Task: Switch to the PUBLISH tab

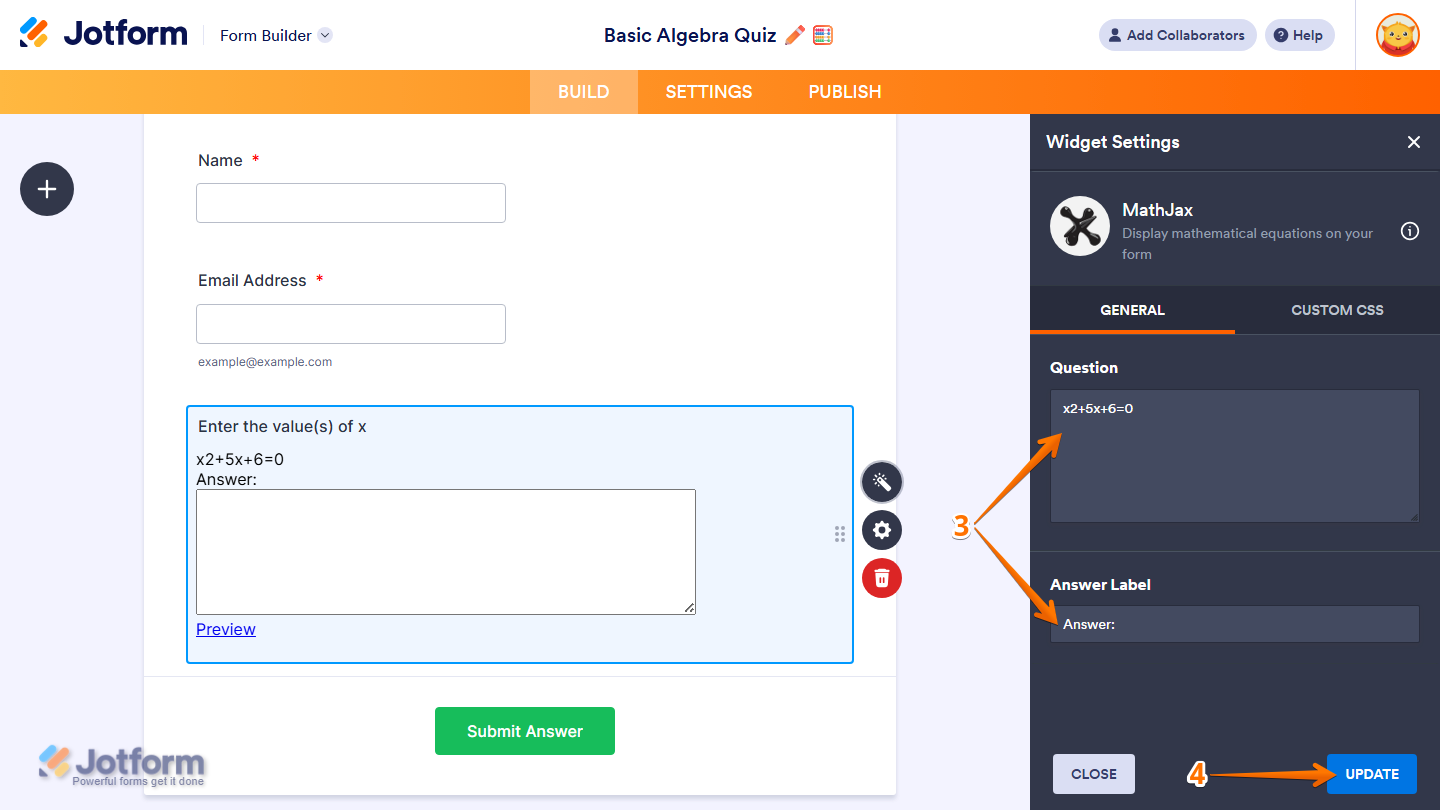Action: point(844,91)
